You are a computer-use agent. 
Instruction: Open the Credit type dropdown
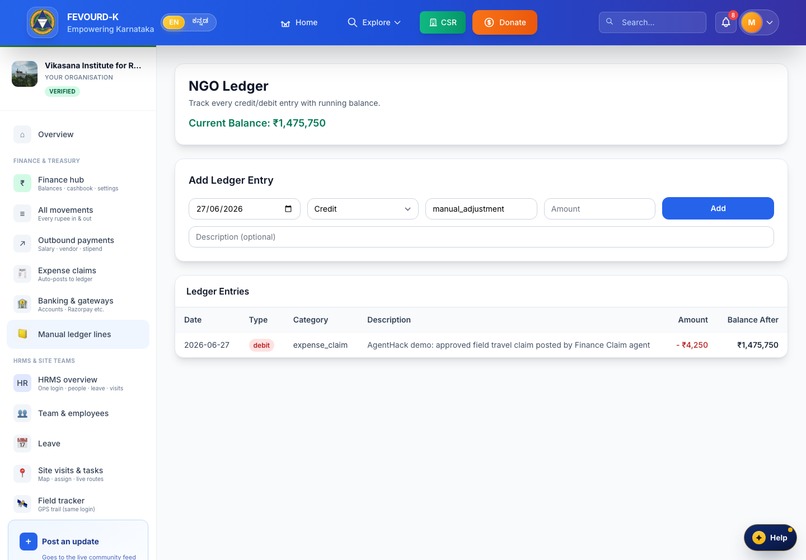363,209
